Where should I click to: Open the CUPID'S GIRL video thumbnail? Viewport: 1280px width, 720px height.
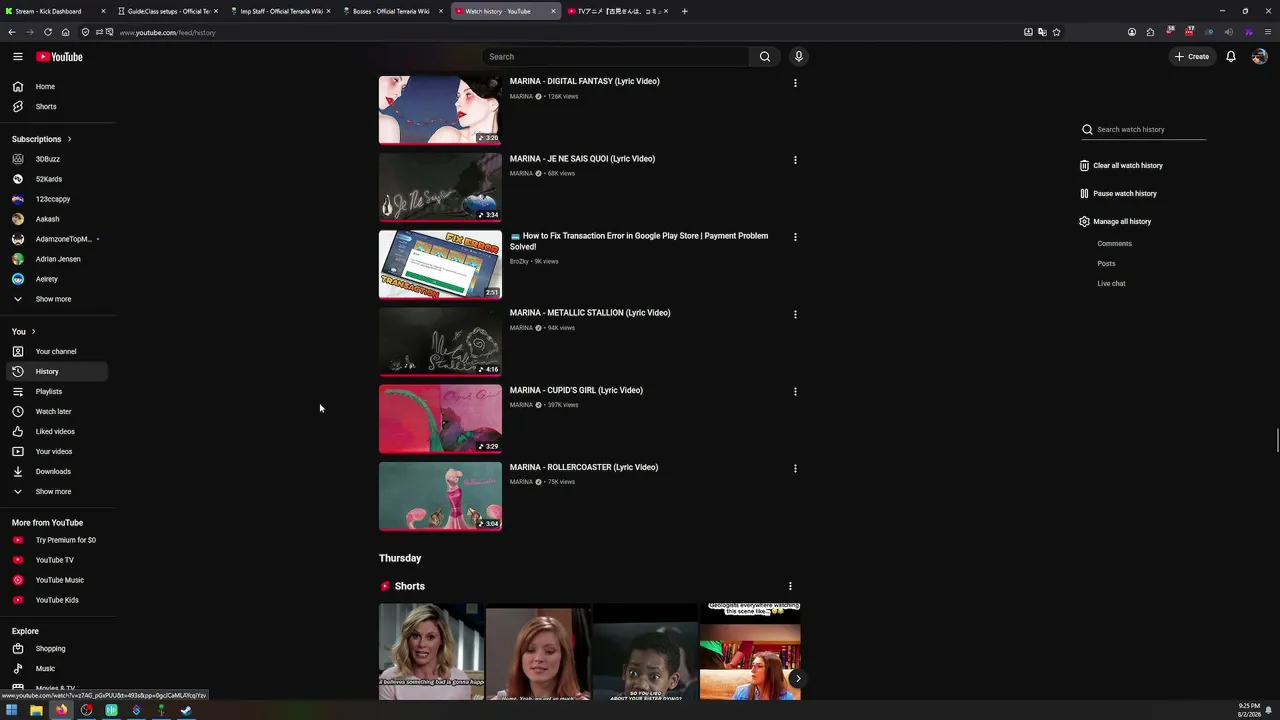pos(440,419)
